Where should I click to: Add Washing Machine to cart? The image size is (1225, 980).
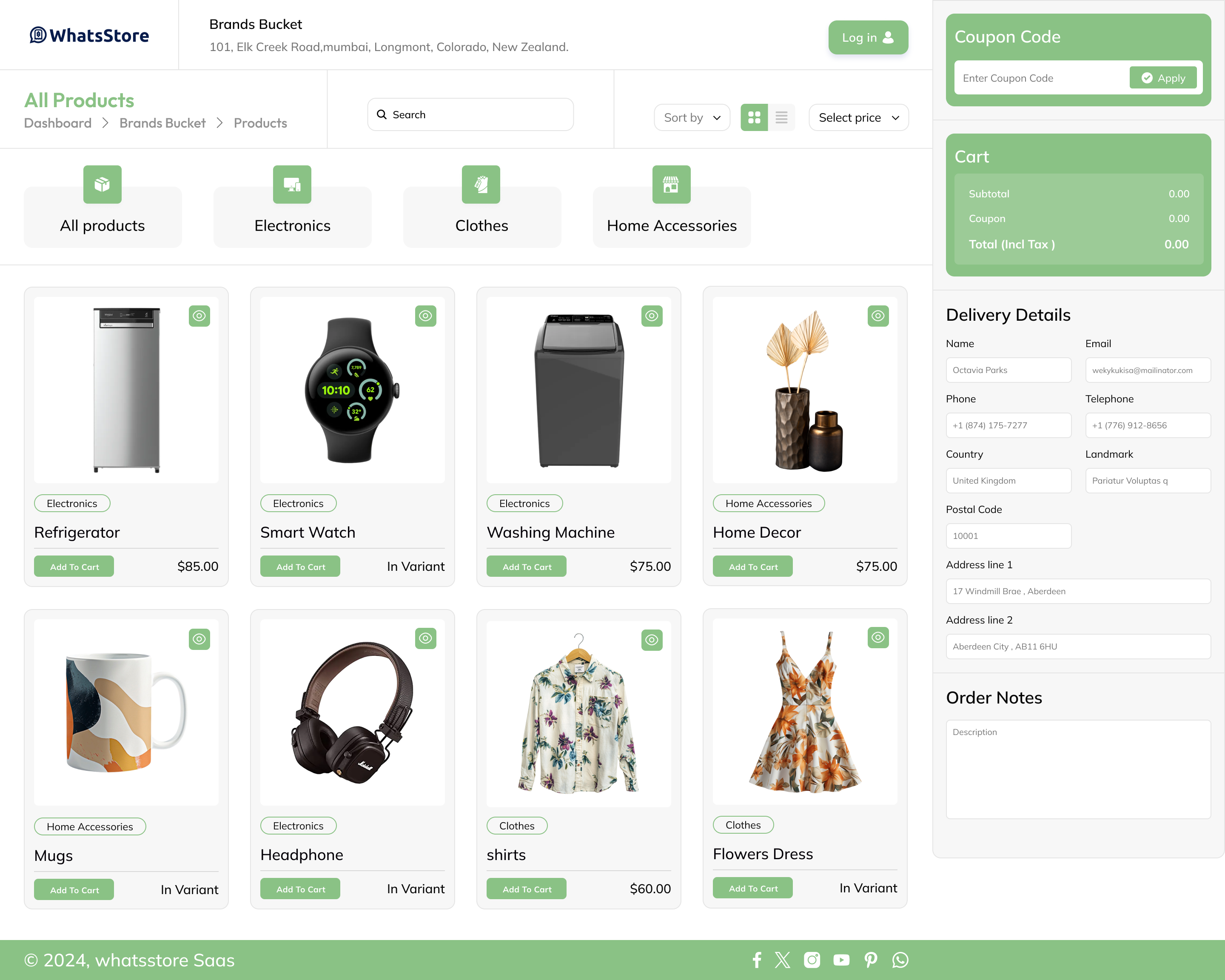[526, 567]
